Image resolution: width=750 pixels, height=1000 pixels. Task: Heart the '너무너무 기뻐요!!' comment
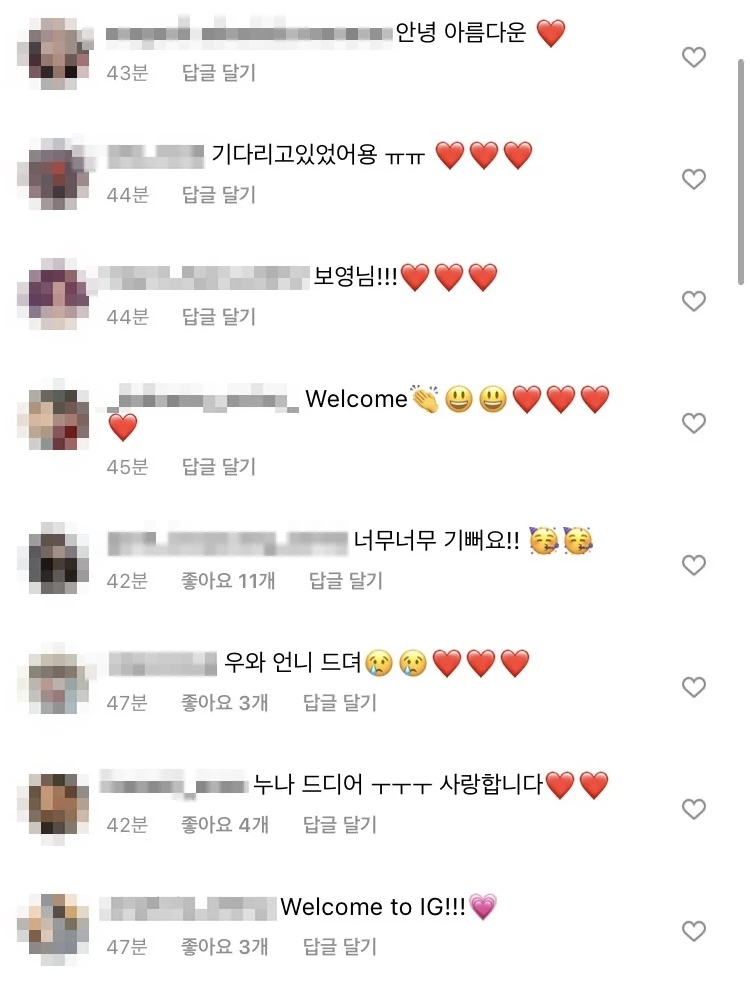(694, 565)
